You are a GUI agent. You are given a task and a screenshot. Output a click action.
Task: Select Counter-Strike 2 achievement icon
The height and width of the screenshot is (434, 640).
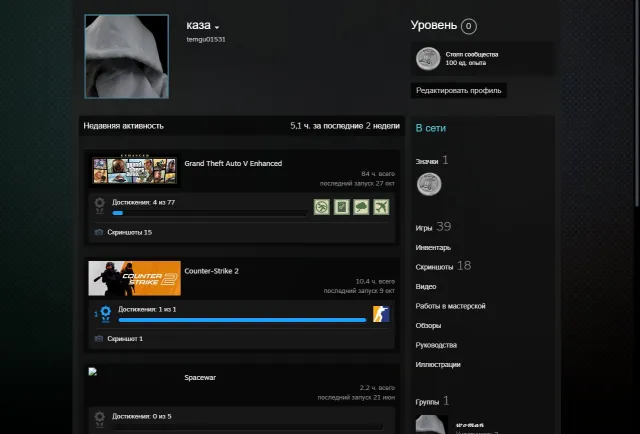tap(381, 314)
